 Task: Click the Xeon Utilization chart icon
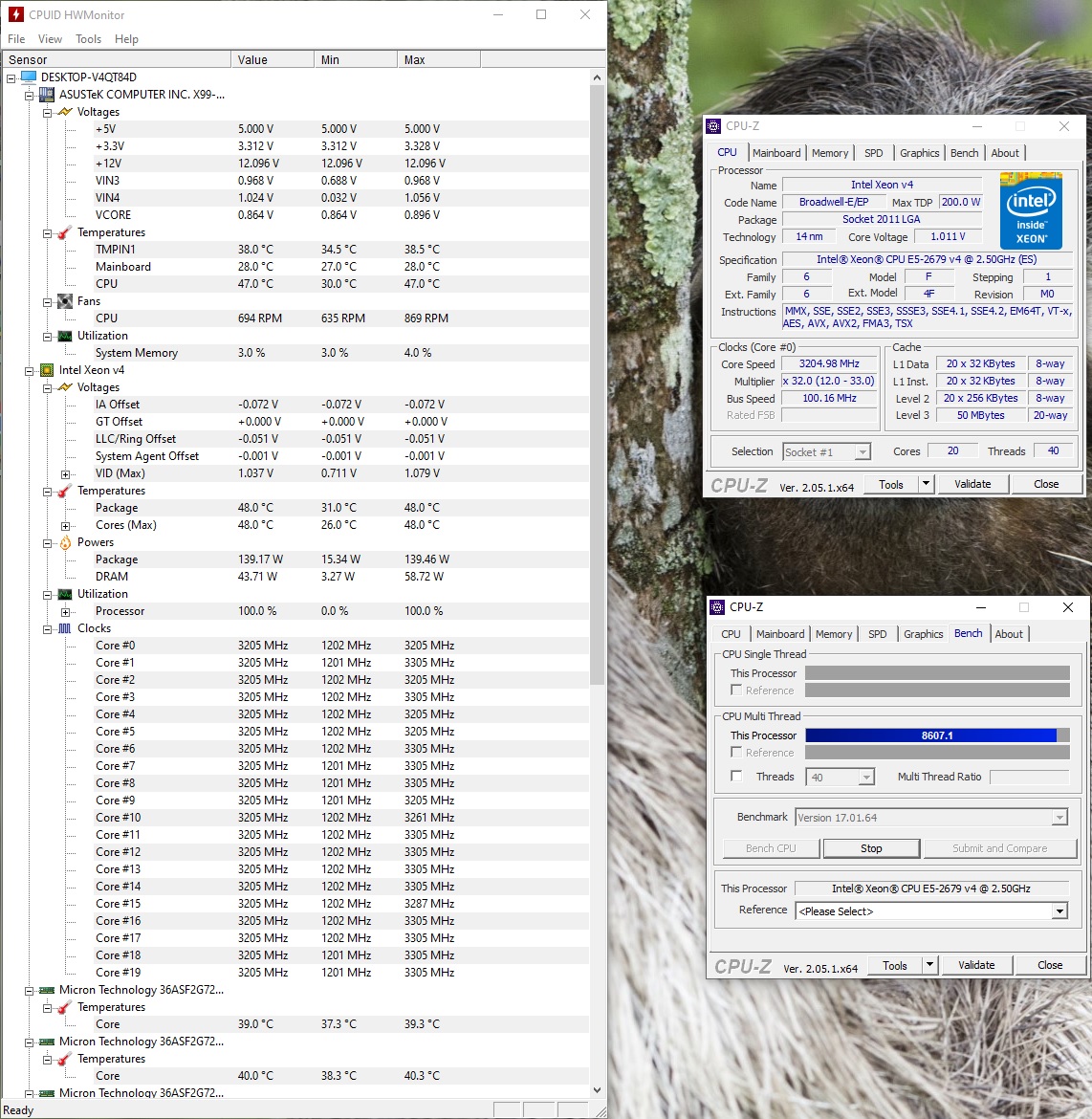coord(65,594)
